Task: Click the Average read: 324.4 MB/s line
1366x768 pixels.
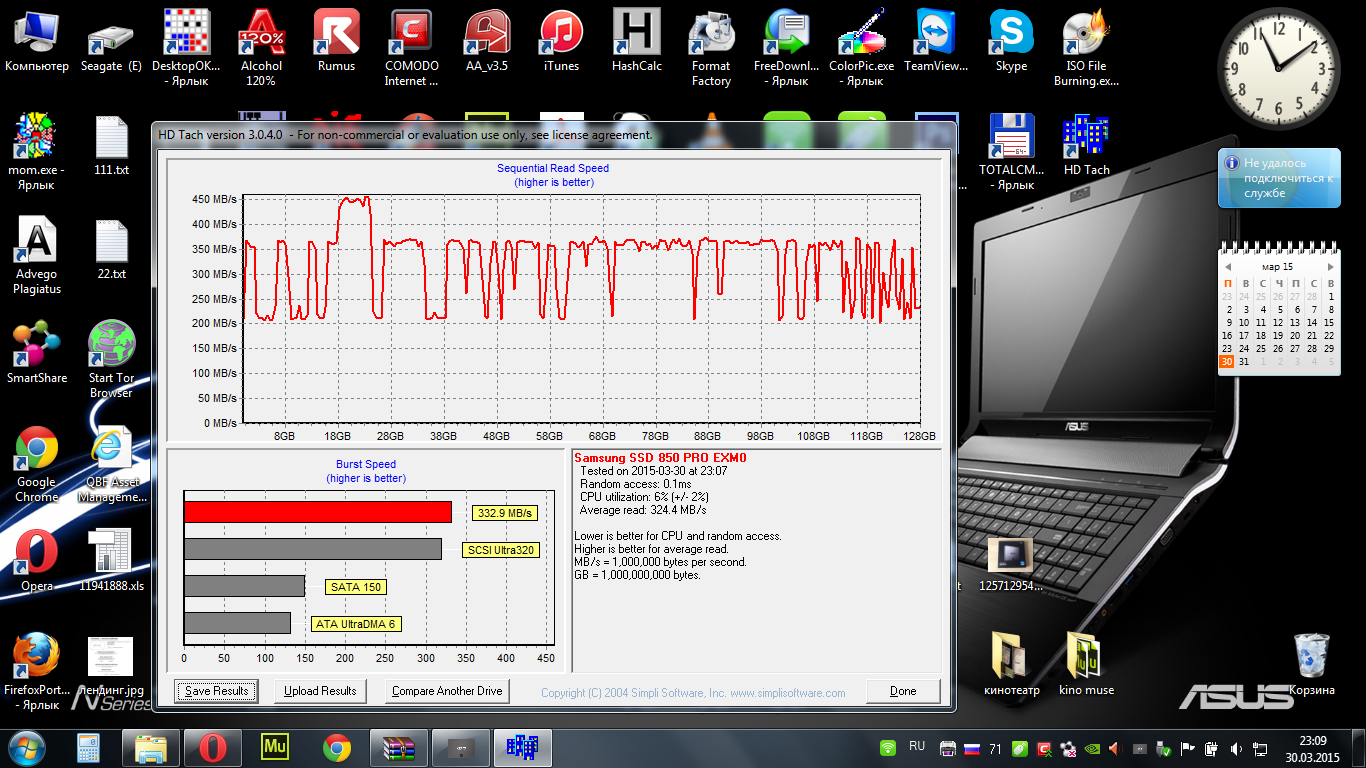Action: 643,510
